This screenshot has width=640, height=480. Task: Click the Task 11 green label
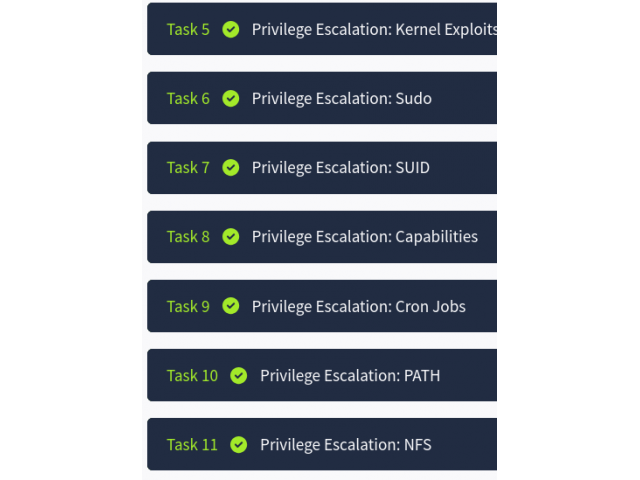click(x=192, y=444)
